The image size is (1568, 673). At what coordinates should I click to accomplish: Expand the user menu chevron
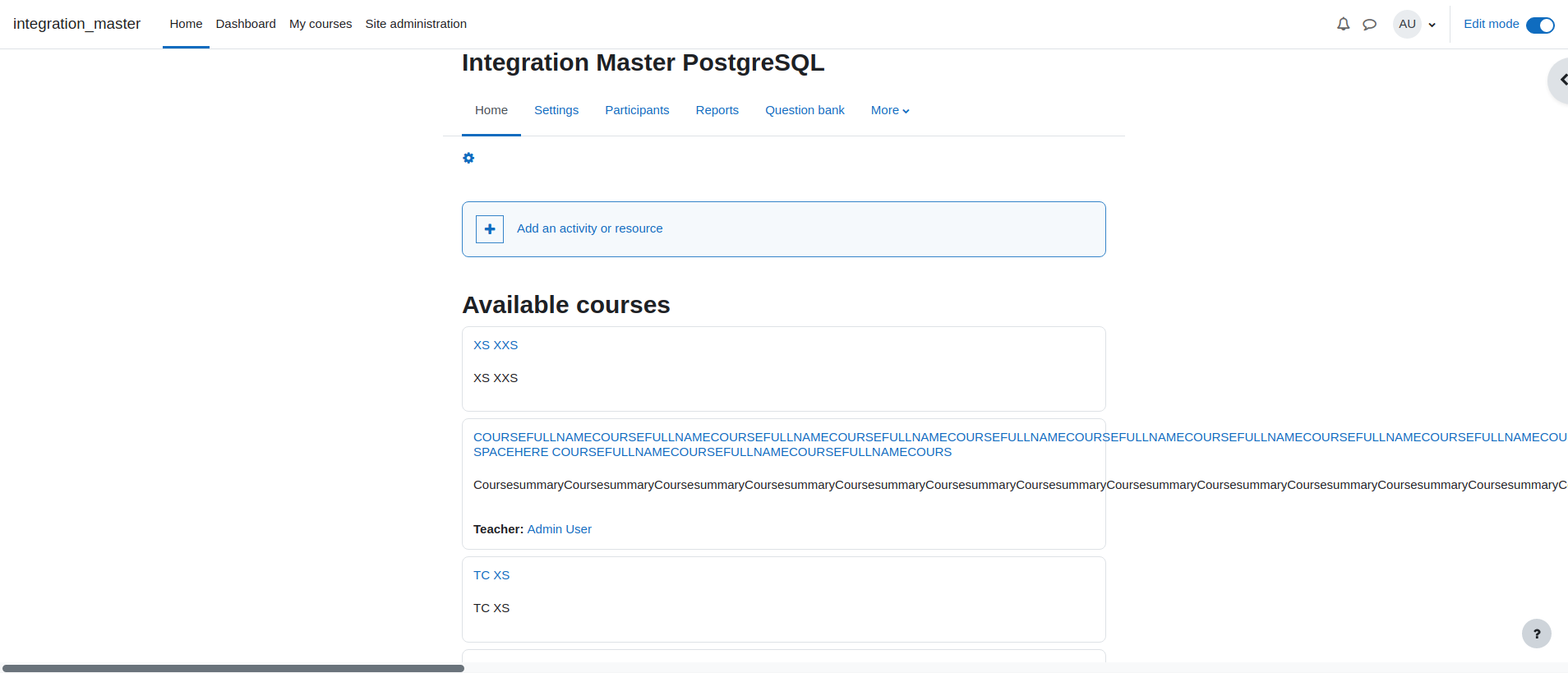pos(1432,25)
